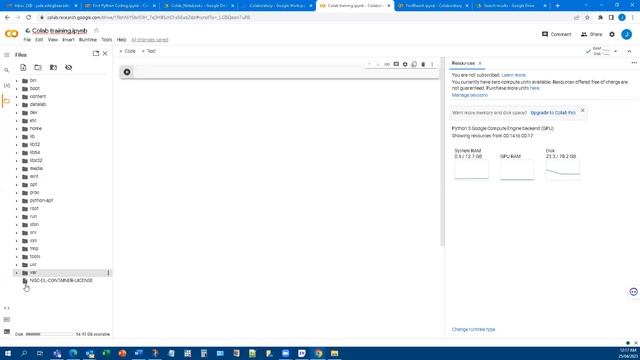640x360 pixels.
Task: Mount Google Drive folder icon
Action: point(53,67)
